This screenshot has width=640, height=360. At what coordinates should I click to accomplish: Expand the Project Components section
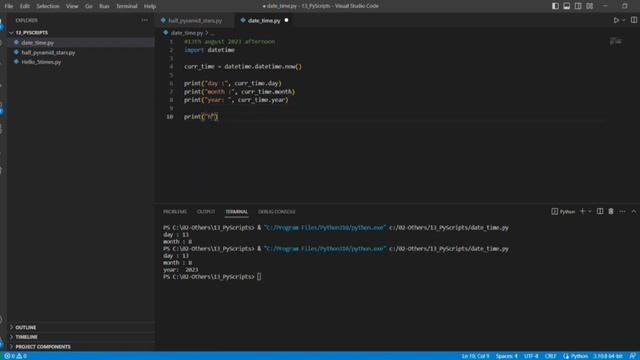coord(42,347)
